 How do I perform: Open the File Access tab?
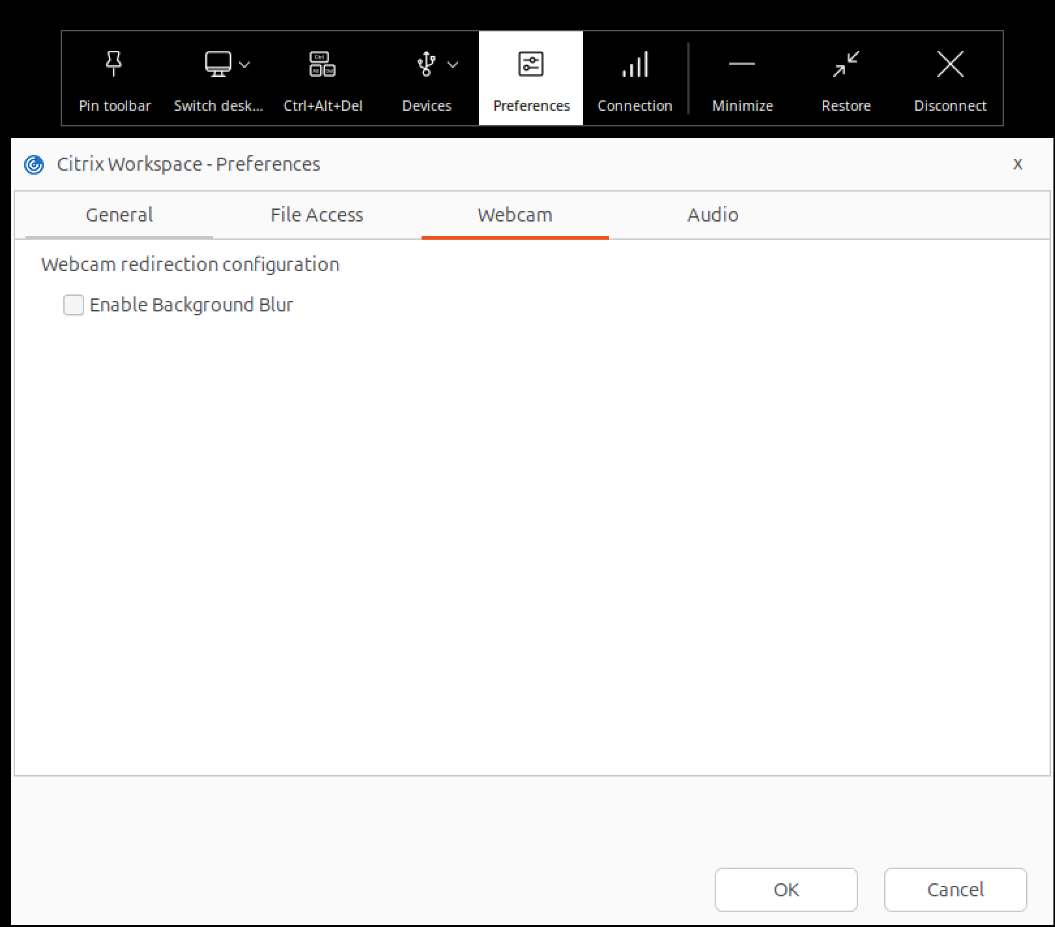tap(316, 215)
